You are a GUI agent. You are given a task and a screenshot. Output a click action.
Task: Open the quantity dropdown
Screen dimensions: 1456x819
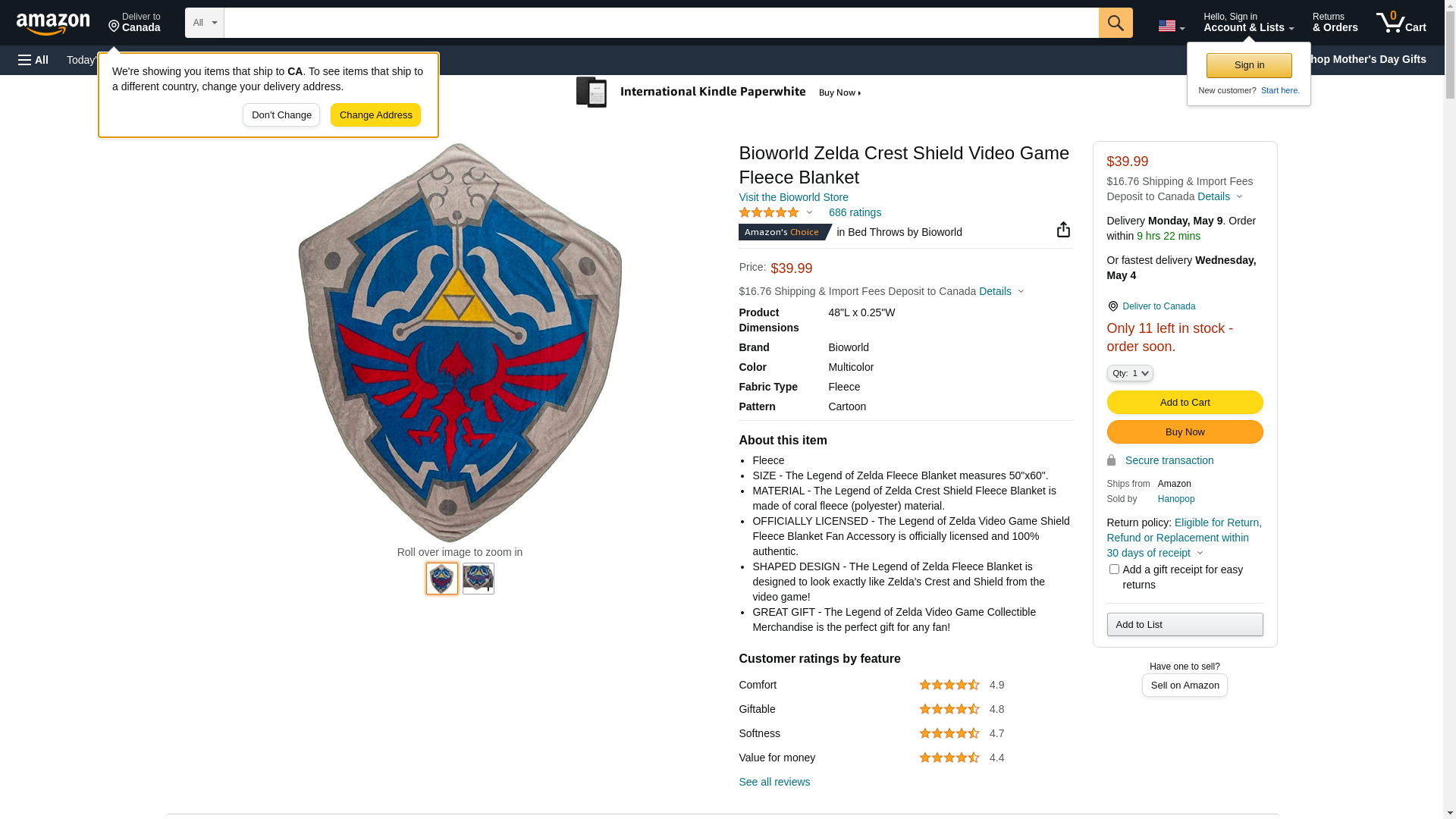click(1130, 373)
